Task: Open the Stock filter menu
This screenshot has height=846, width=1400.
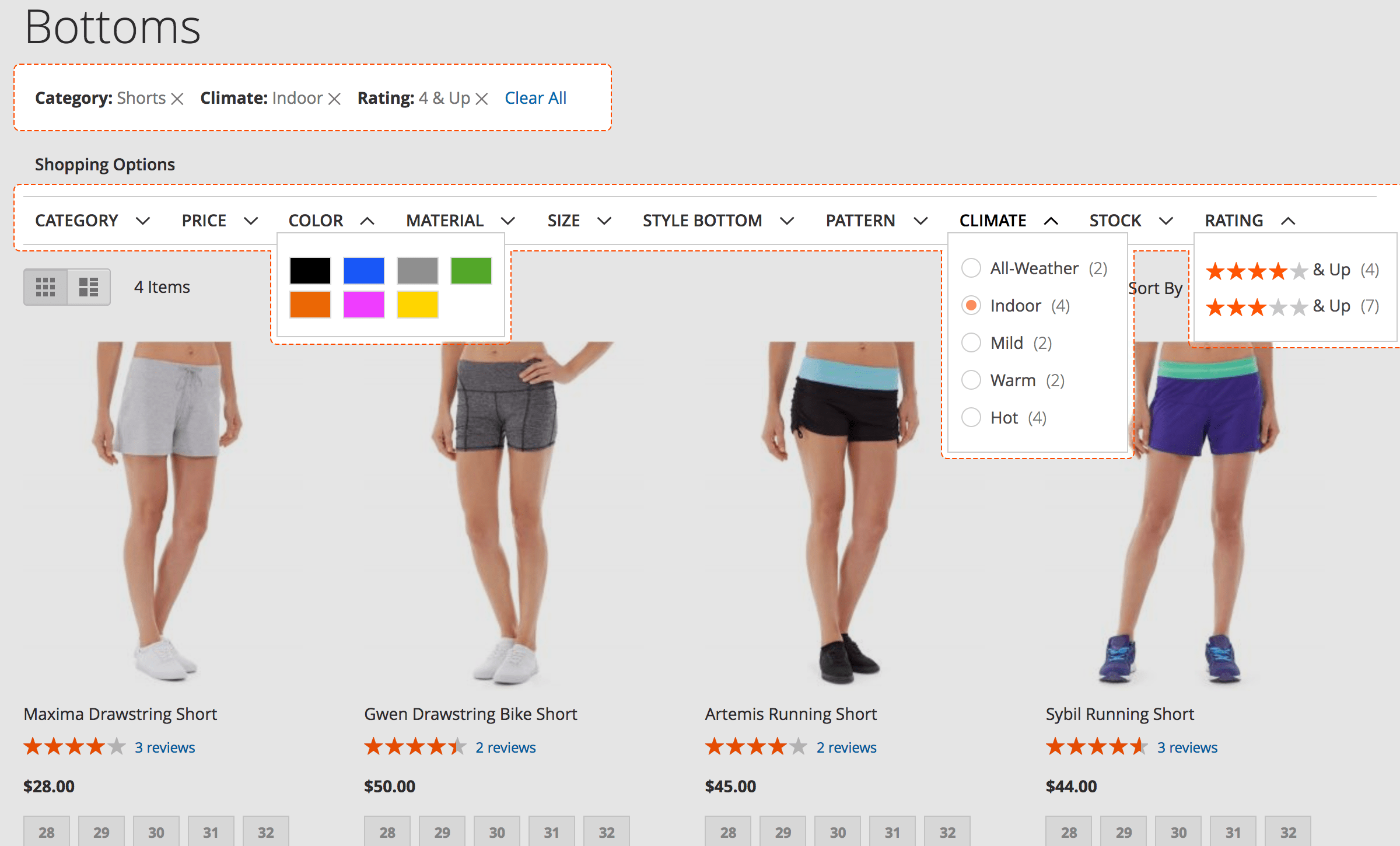Action: pos(1132,221)
